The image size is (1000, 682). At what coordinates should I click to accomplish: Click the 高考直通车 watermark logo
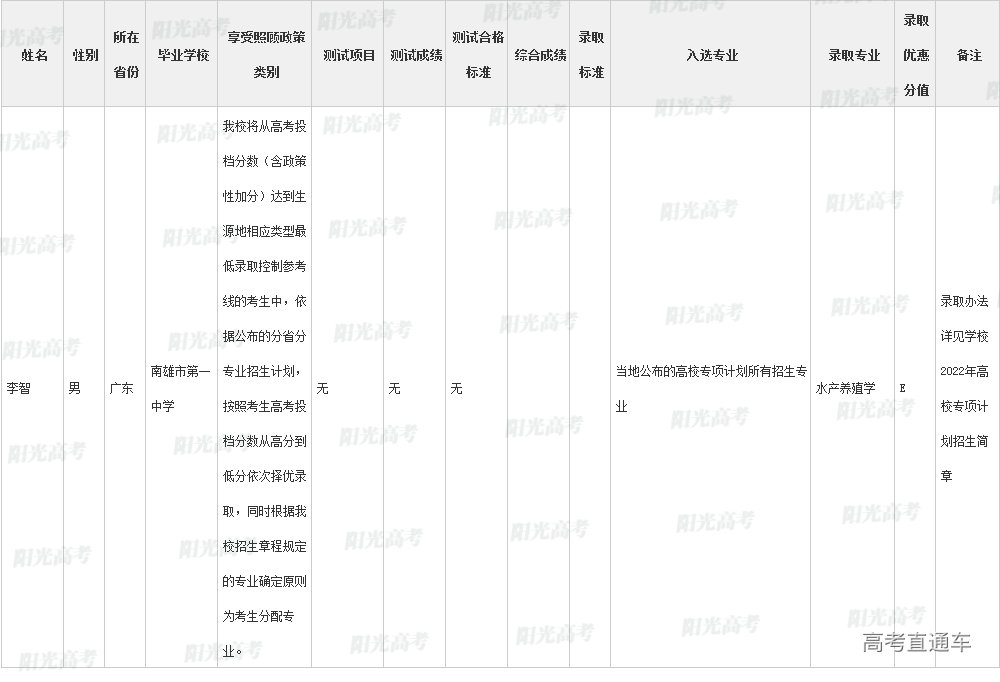[x=916, y=643]
